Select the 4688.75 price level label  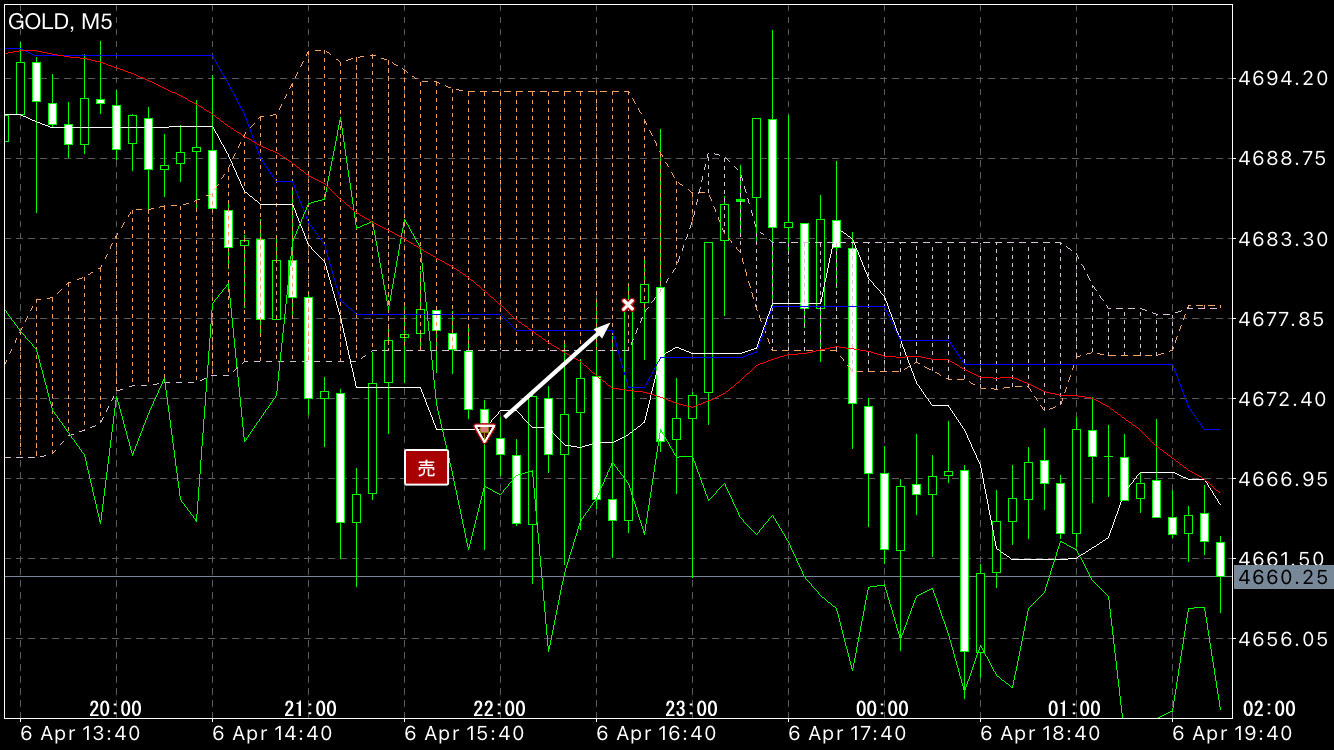coord(1282,158)
